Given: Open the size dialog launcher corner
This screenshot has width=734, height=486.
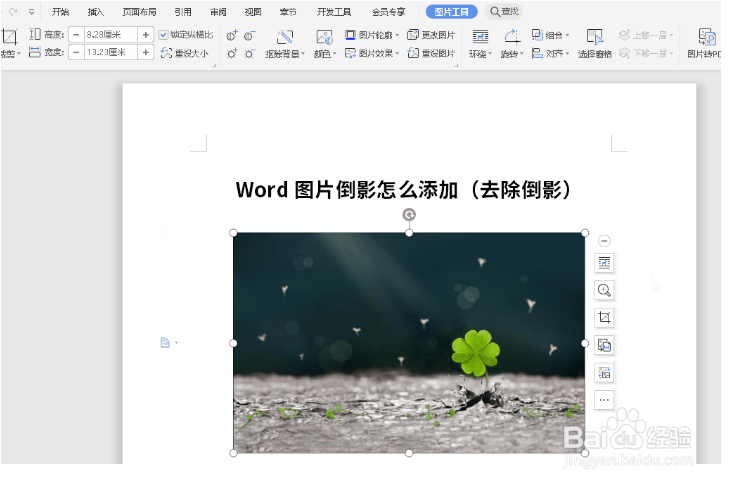Looking at the screenshot, I should 214,66.
